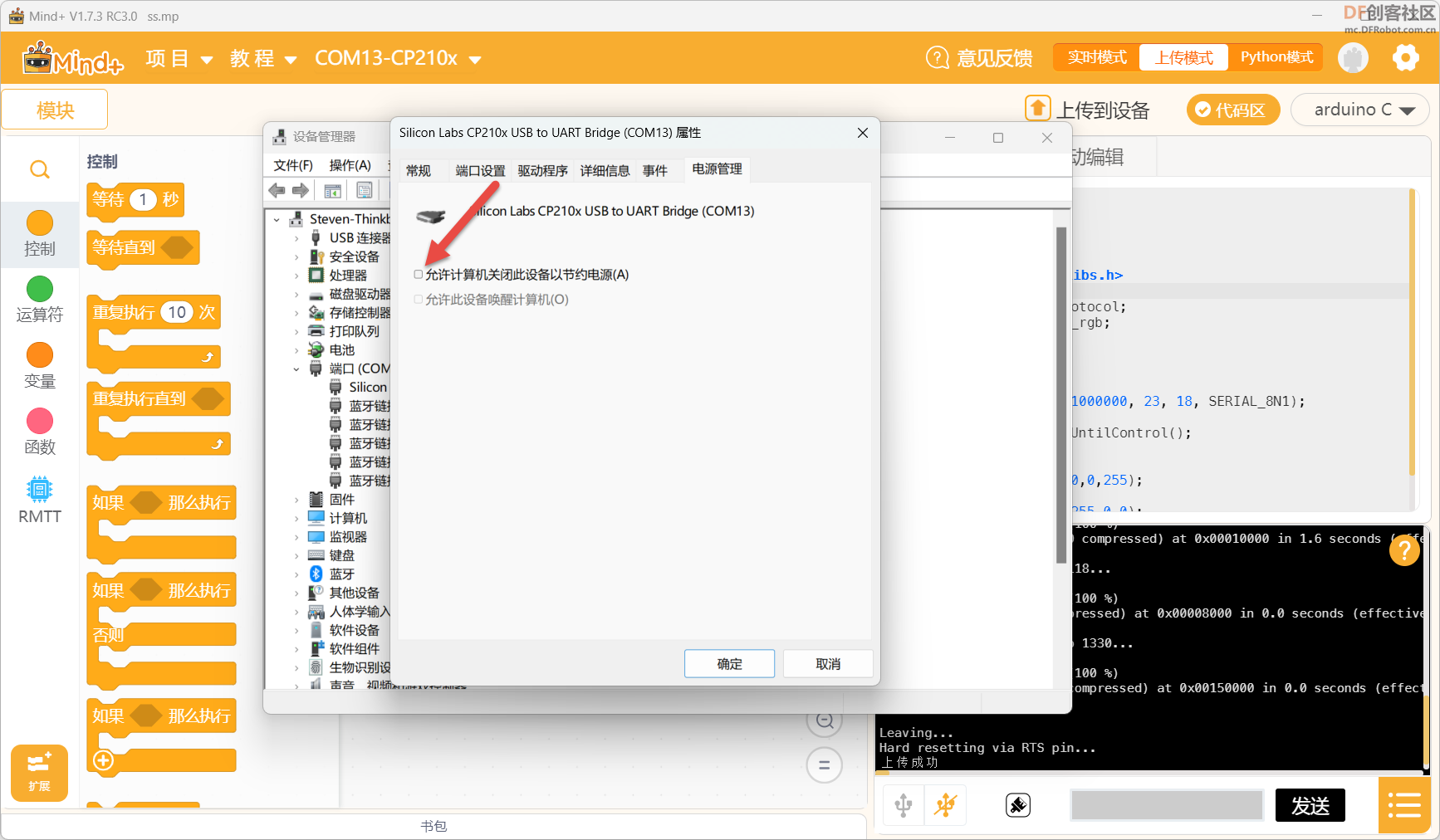The width and height of the screenshot is (1440, 840).
Task: Click the properties toolbar icon in Device Manager
Action: pos(365,191)
